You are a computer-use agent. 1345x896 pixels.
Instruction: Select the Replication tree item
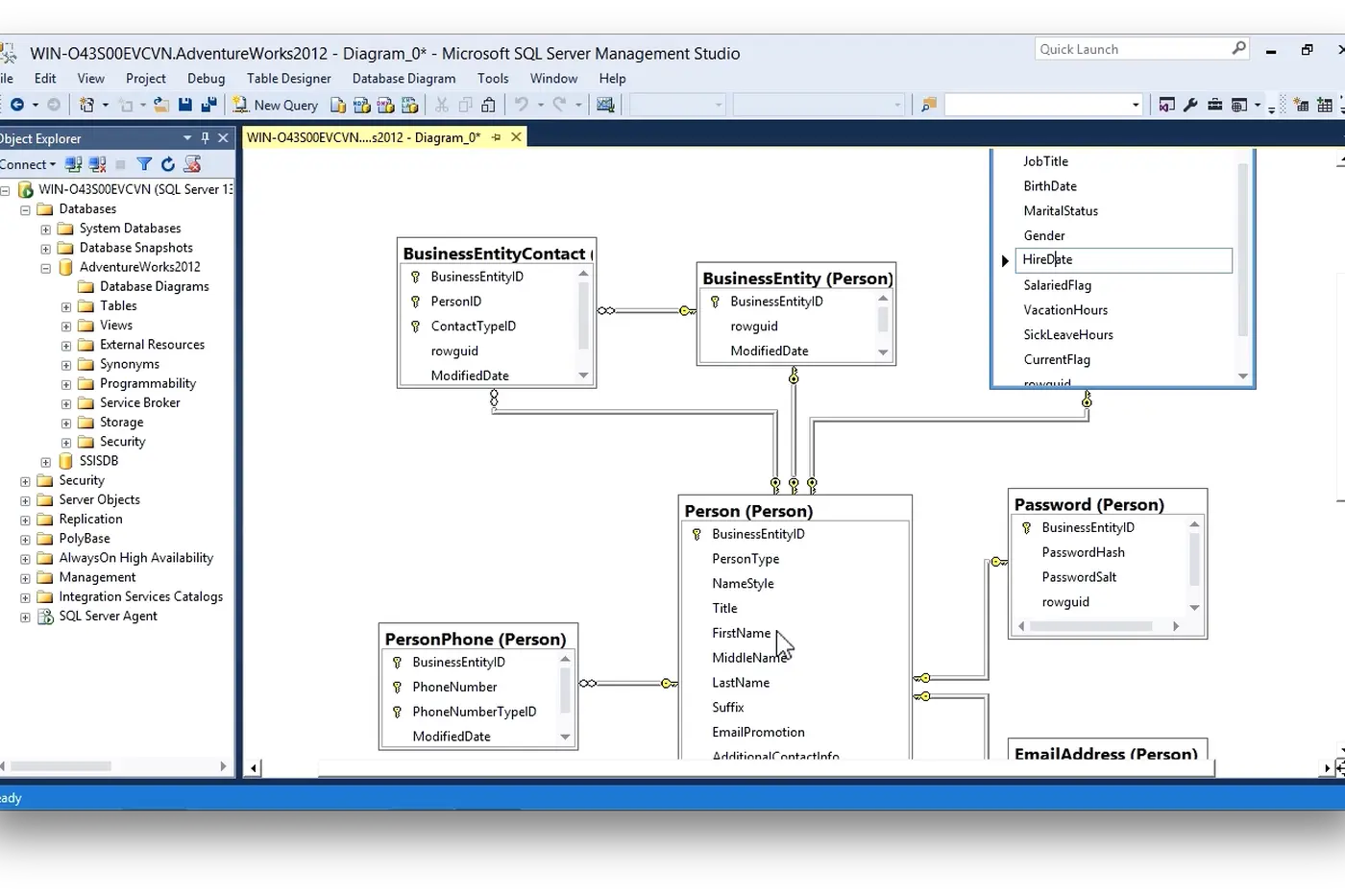tap(90, 519)
